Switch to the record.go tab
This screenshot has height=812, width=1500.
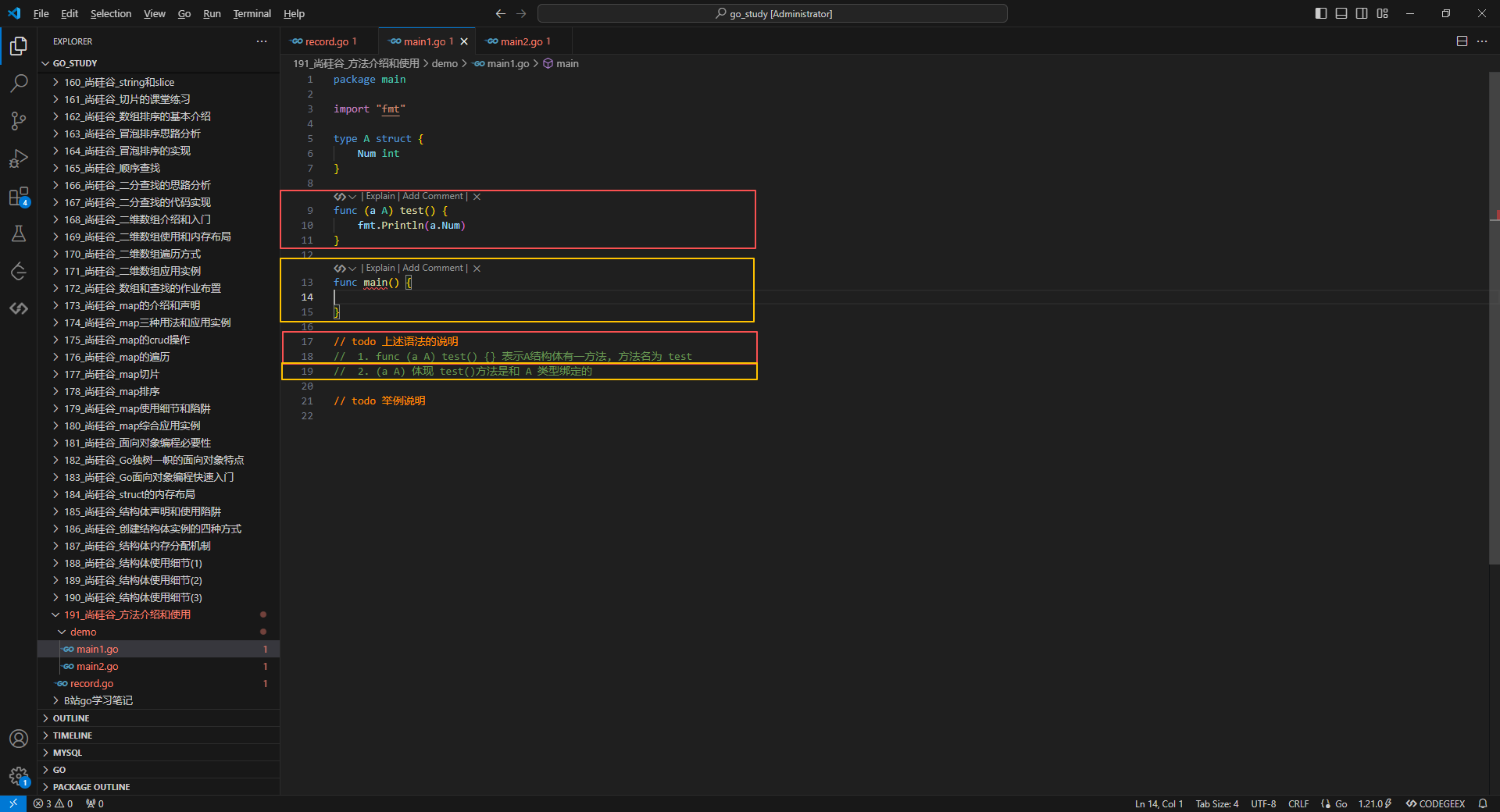(x=329, y=41)
